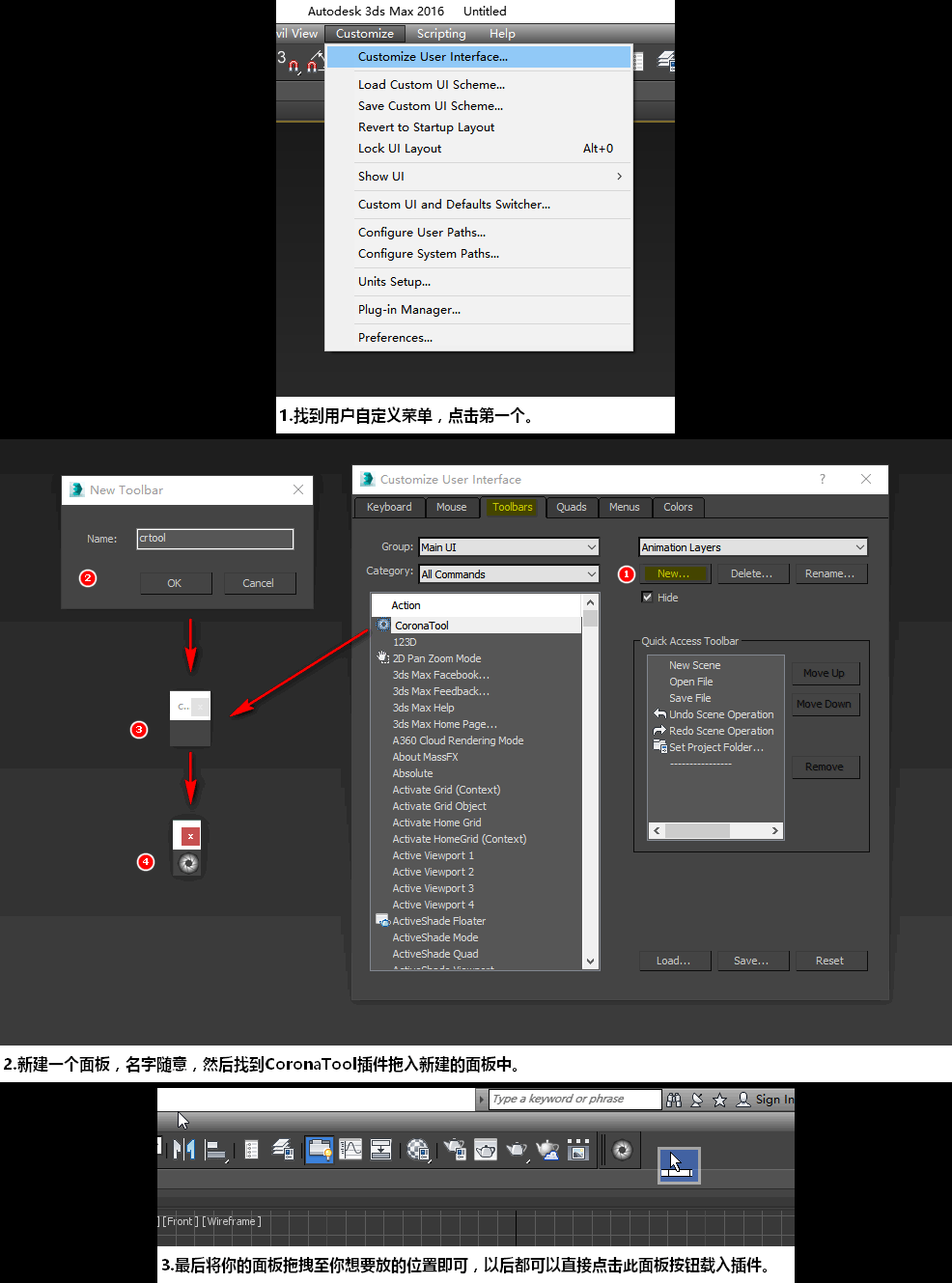Open the Schematic View icon

(x=381, y=1150)
